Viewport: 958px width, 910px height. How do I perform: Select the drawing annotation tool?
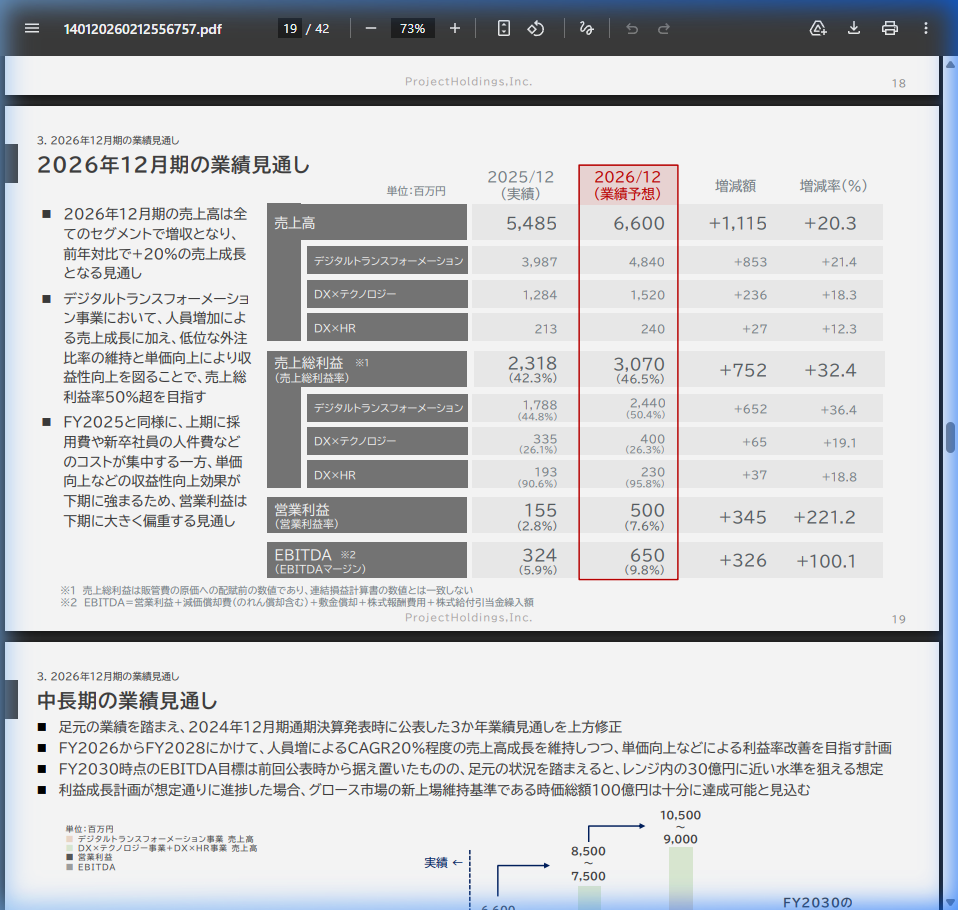(587, 28)
